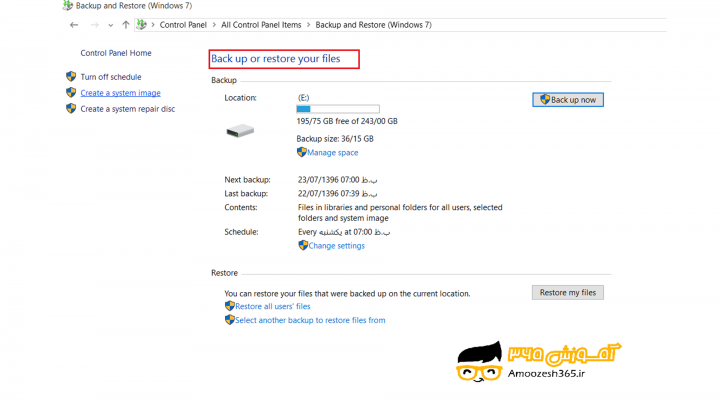Click the 'Backup size: 36/15 GB' text
Viewport: 720px width, 400px height.
point(335,139)
